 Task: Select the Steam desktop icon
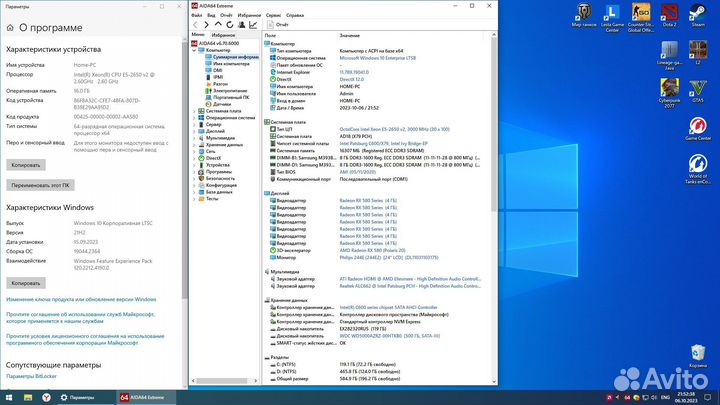(x=698, y=16)
